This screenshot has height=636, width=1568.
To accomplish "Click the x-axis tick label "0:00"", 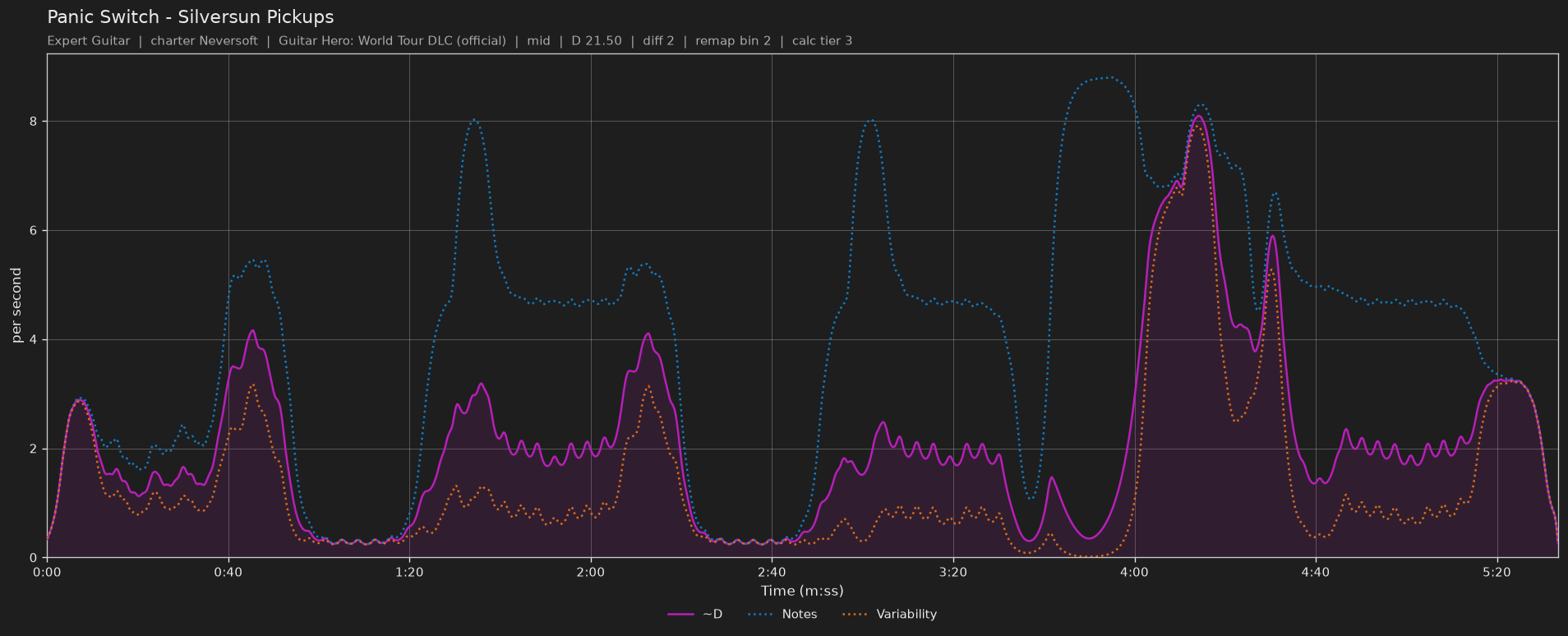I will point(47,572).
